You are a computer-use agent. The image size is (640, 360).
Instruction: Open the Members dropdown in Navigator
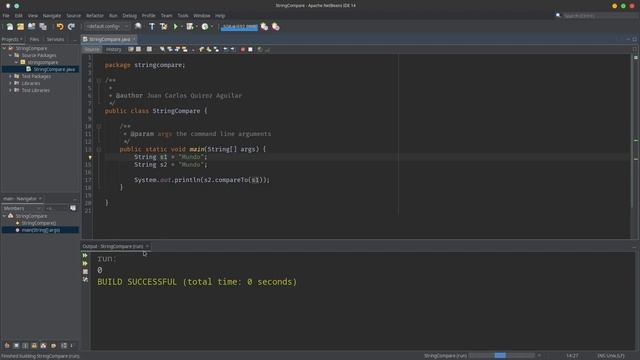click(x=22, y=208)
